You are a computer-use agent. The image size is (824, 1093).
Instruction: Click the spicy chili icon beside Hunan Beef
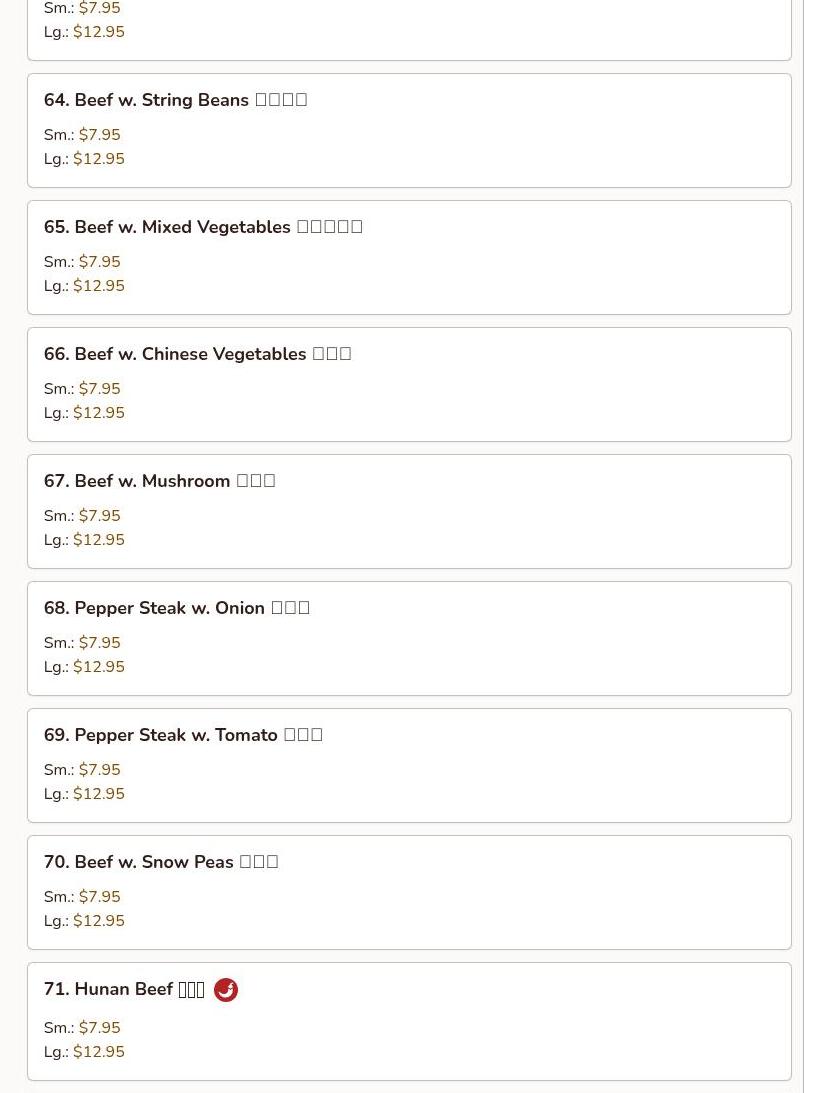tap(226, 989)
